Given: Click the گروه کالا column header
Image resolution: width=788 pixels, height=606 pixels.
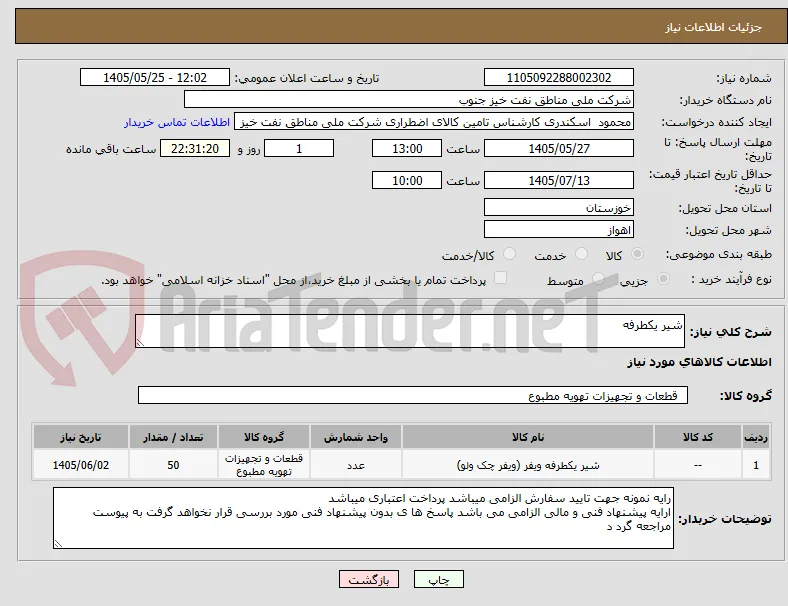Looking at the screenshot, I should coord(264,437).
